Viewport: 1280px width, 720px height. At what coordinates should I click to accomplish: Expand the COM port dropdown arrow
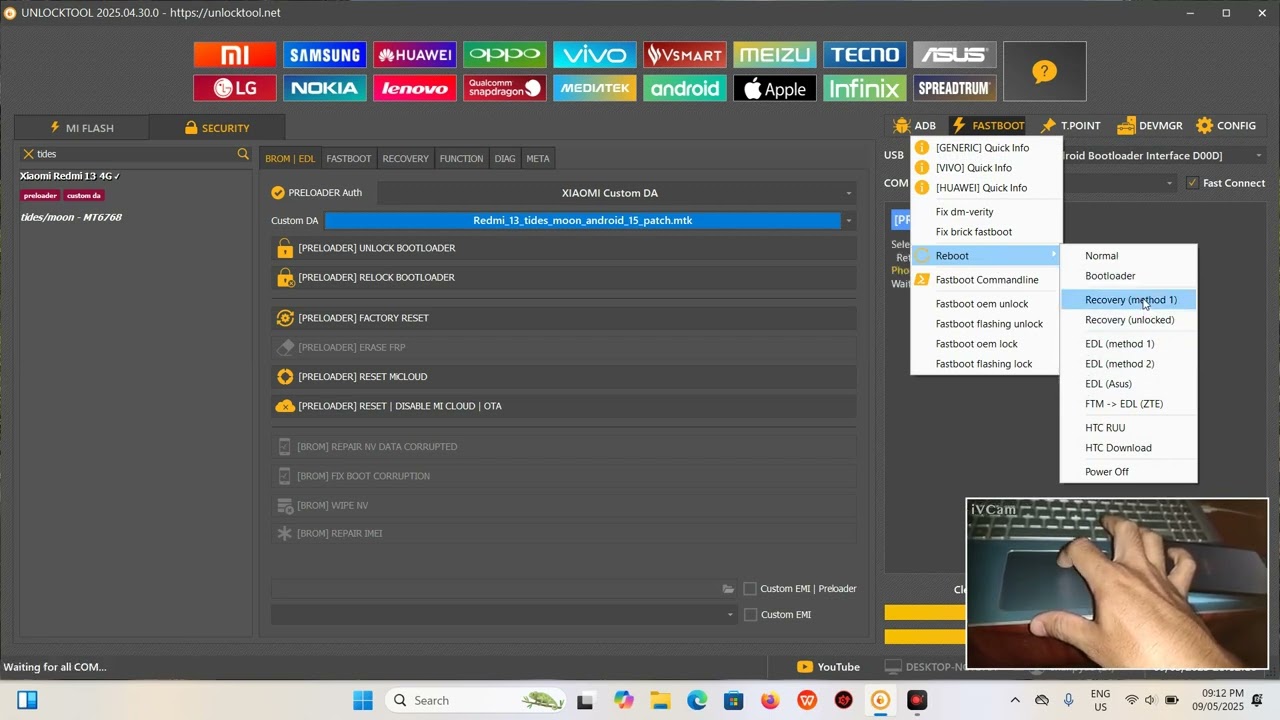(1169, 183)
